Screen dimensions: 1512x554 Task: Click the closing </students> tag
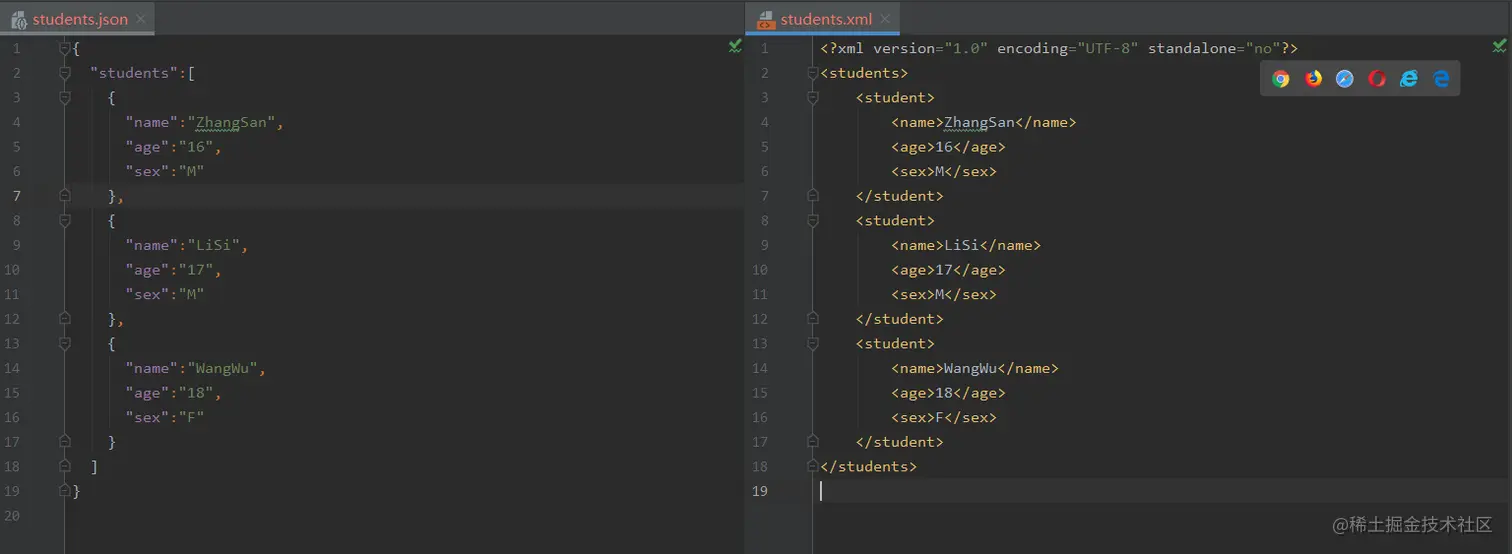point(868,466)
